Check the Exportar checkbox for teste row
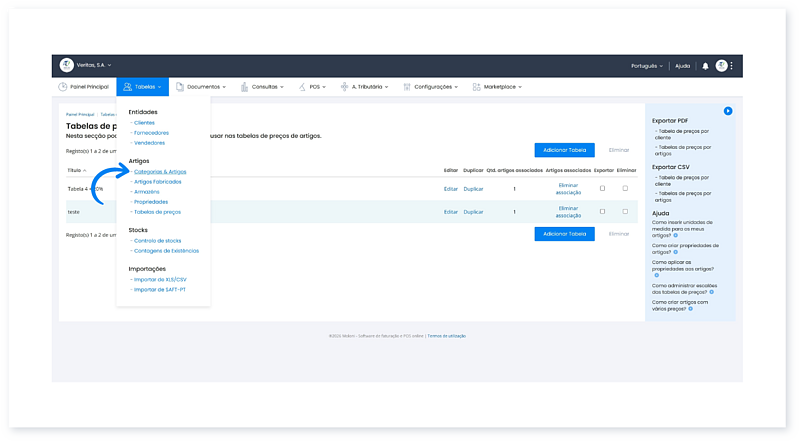The width and height of the screenshot is (800, 442). coord(602,212)
